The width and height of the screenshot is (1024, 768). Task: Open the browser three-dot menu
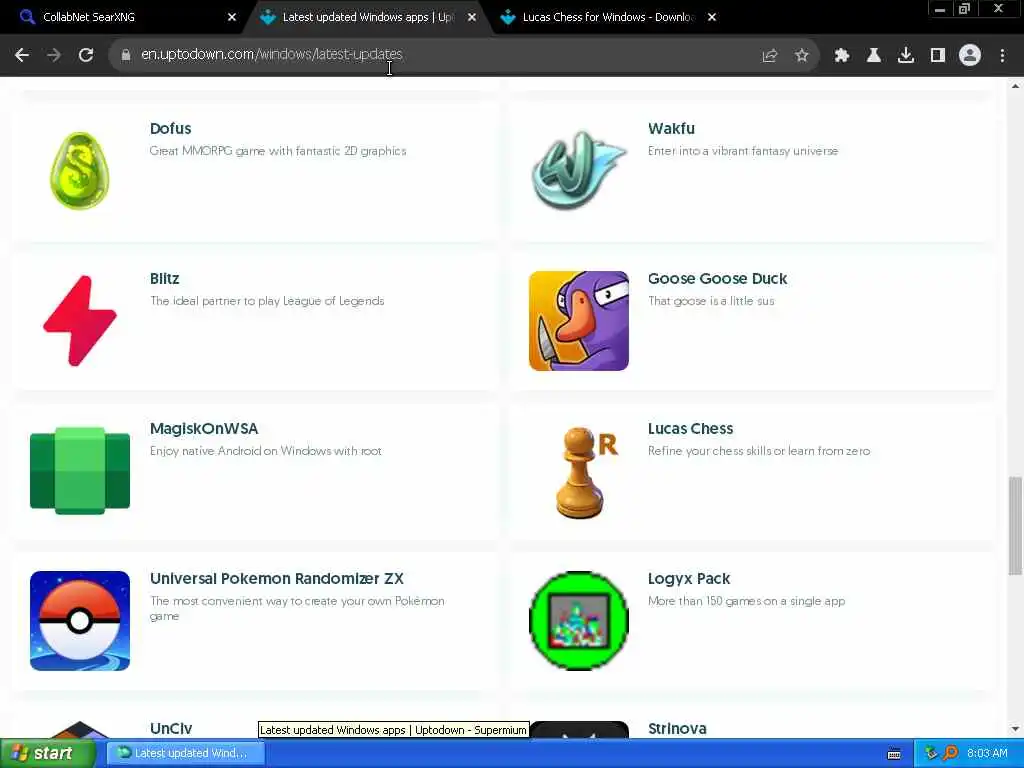(x=1002, y=56)
